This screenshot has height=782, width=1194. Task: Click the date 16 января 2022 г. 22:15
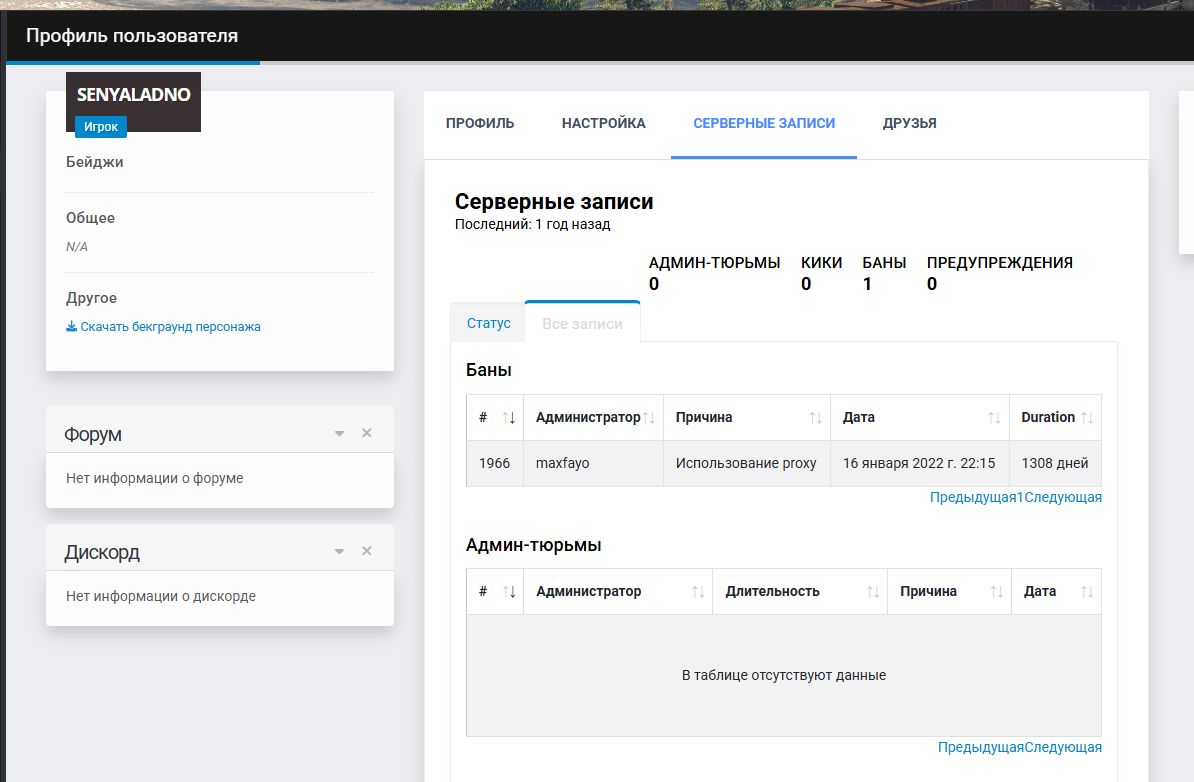tap(919, 463)
